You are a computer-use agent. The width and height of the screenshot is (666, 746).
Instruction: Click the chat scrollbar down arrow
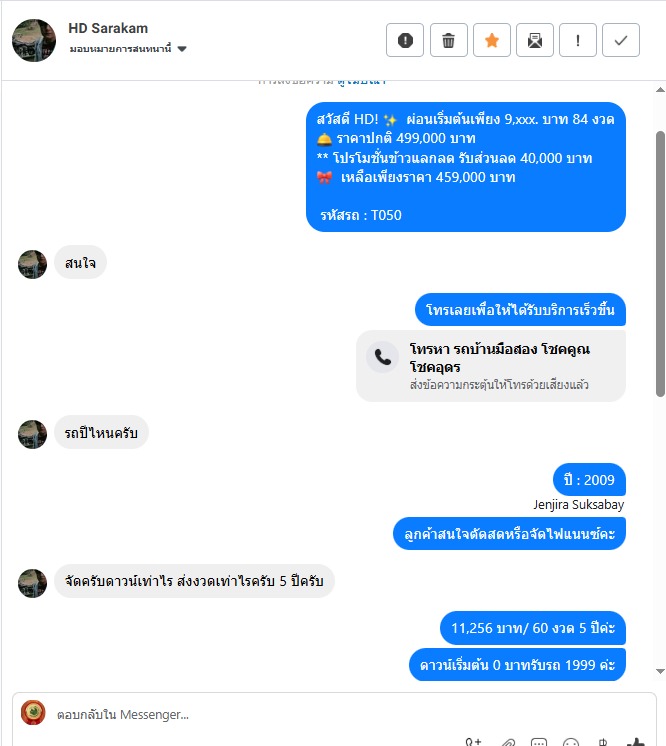coord(660,671)
